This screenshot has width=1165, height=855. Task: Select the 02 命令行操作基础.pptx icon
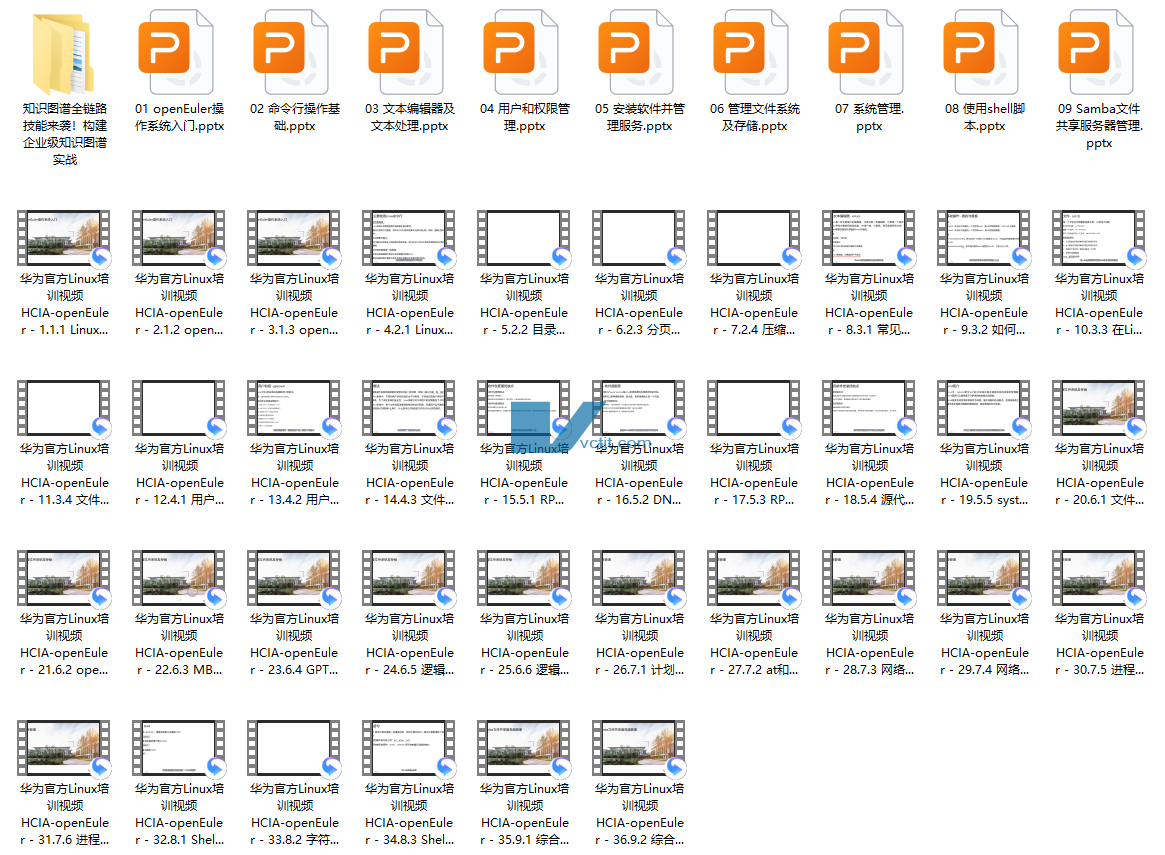[x=293, y=52]
